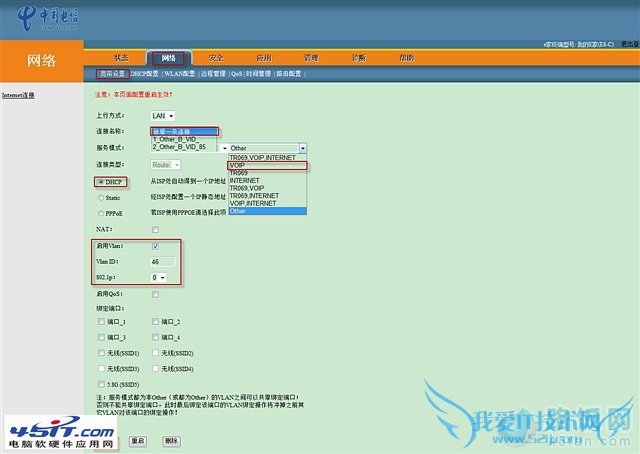640x454 pixels.
Task: Click the 删除 delete button
Action: point(171,441)
